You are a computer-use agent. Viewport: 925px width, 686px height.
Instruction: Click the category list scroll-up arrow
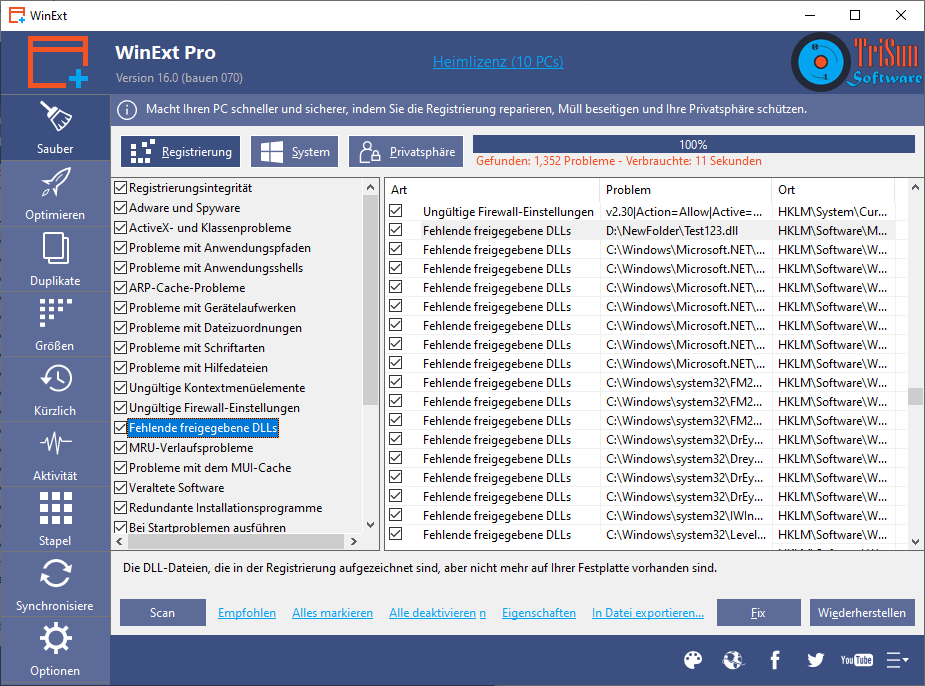(370, 188)
